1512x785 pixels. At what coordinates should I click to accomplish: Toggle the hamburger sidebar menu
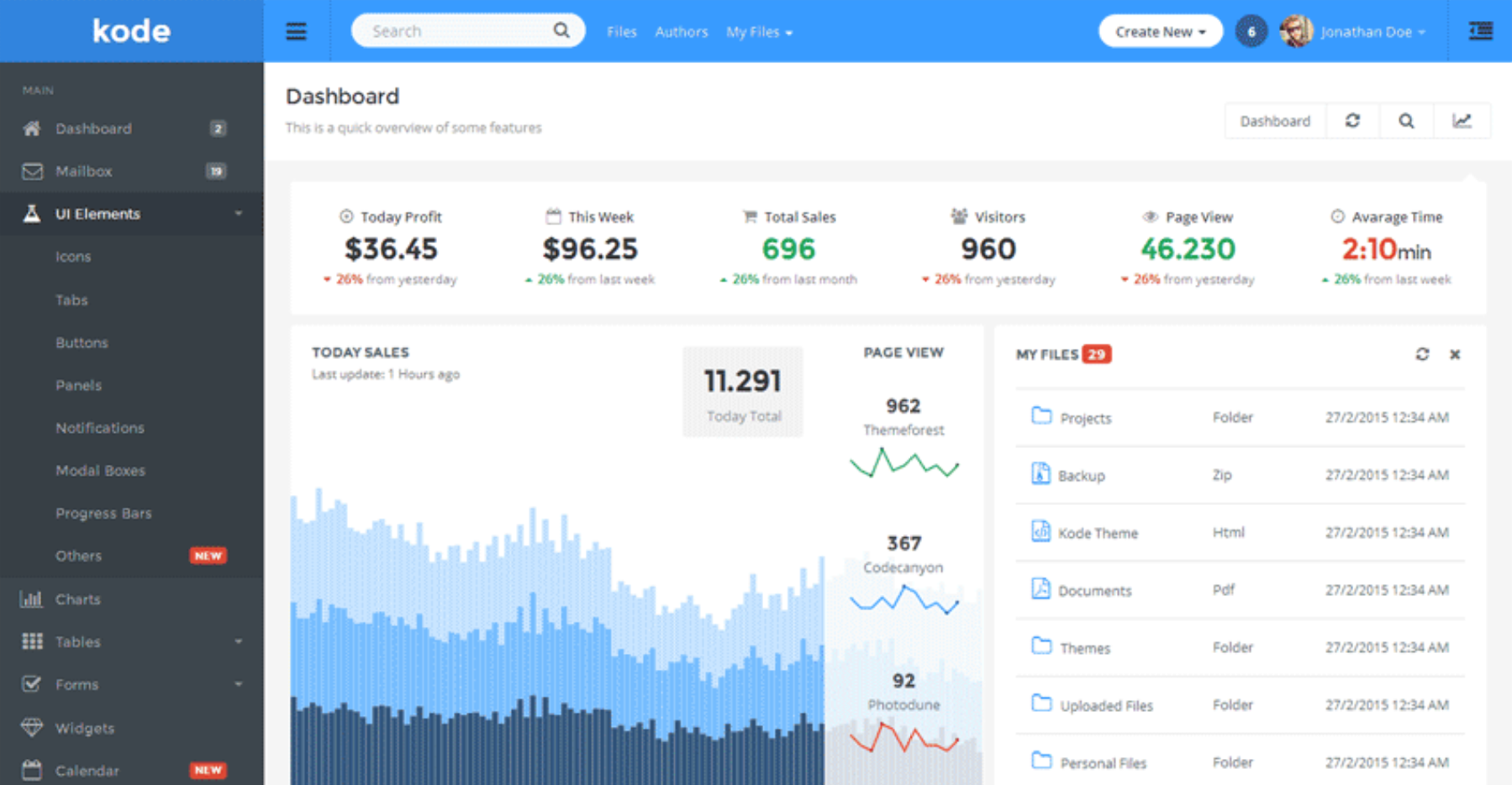click(296, 32)
